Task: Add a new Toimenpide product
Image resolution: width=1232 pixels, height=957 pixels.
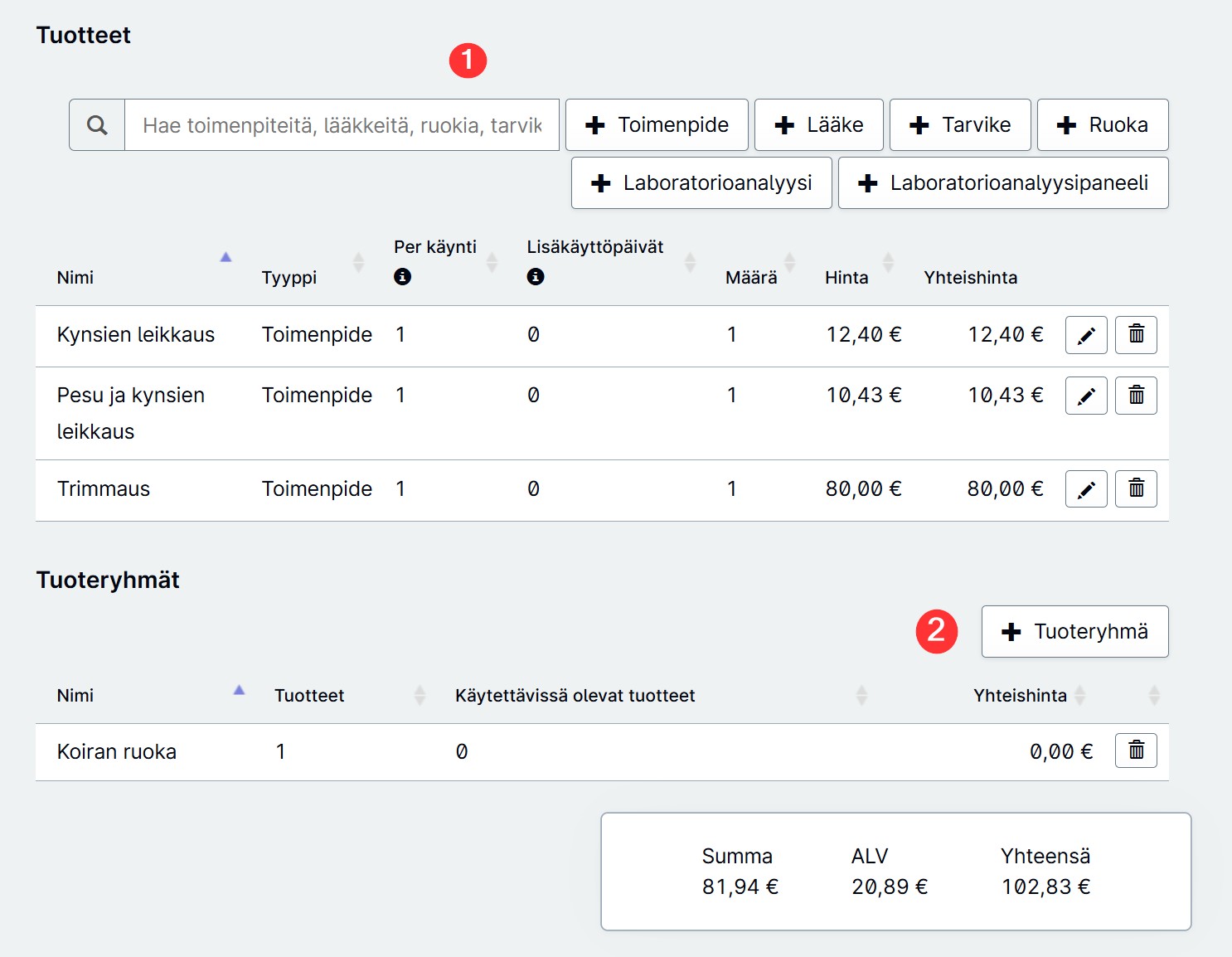Action: pyautogui.click(x=657, y=125)
